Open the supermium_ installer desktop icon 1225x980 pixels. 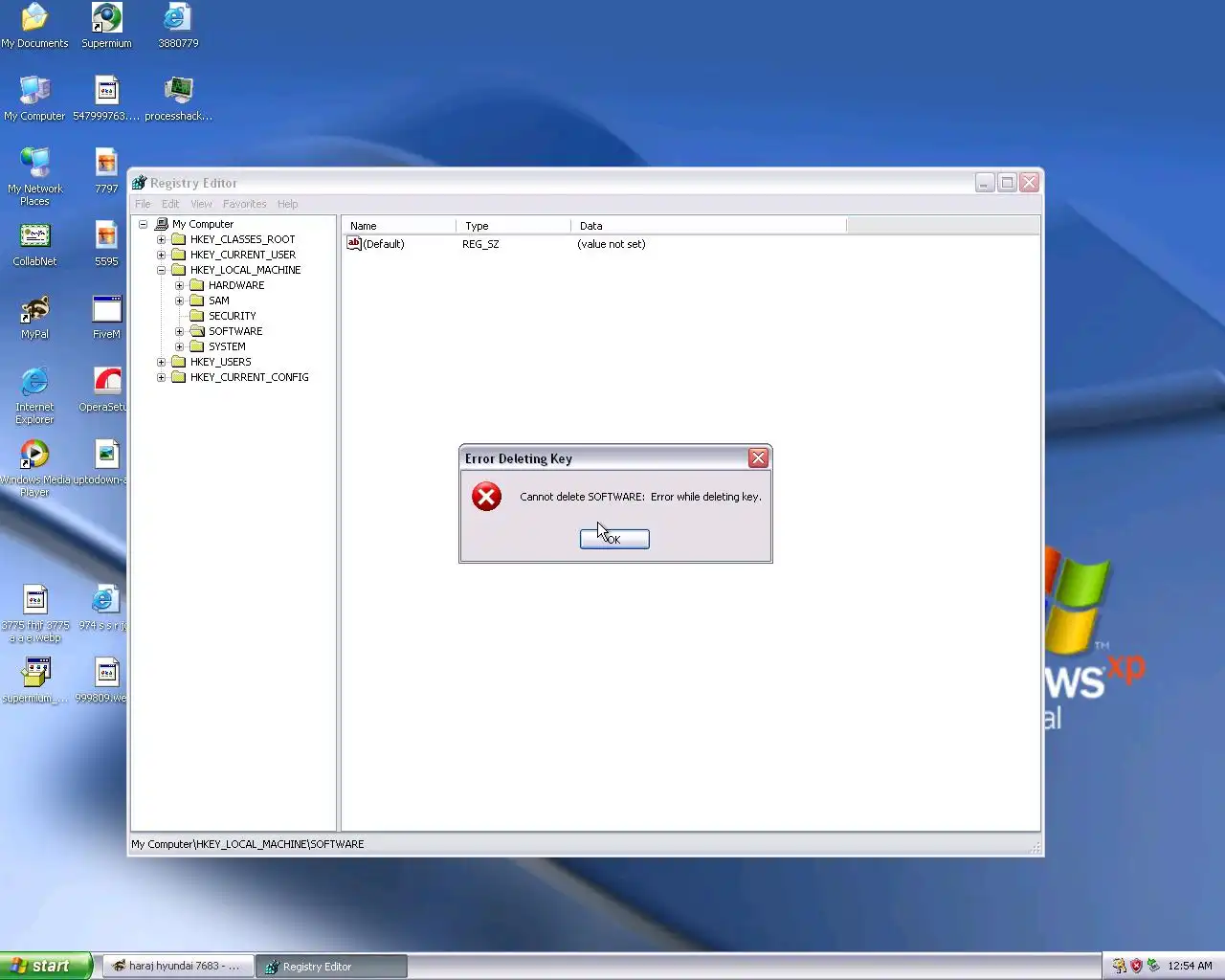[x=34, y=680]
